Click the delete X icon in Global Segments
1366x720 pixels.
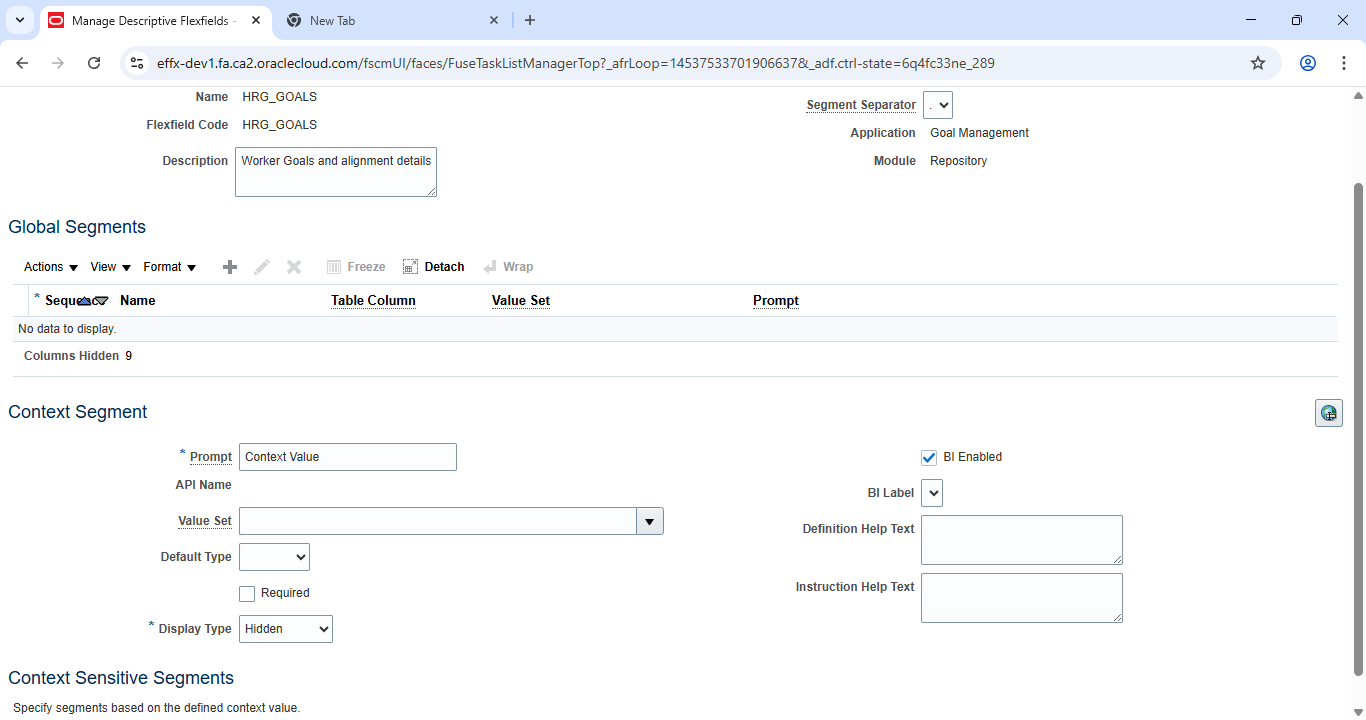click(294, 267)
